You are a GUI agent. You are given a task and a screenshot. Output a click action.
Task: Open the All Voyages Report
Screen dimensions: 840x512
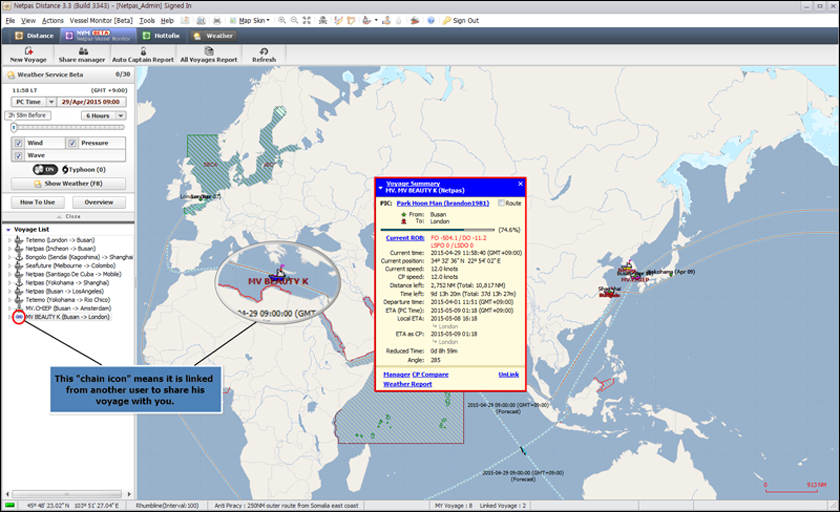tap(209, 55)
